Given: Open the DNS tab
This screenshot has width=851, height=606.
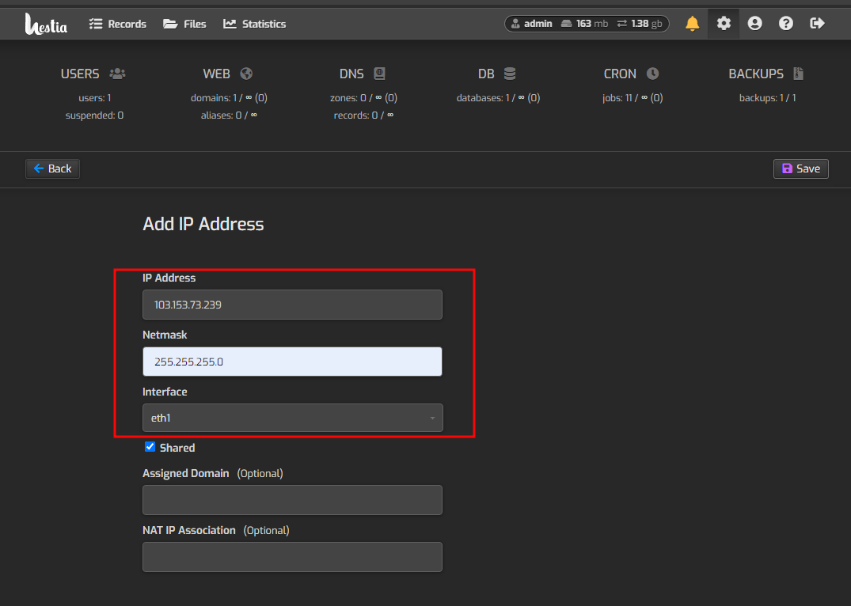Looking at the screenshot, I should point(363,74).
